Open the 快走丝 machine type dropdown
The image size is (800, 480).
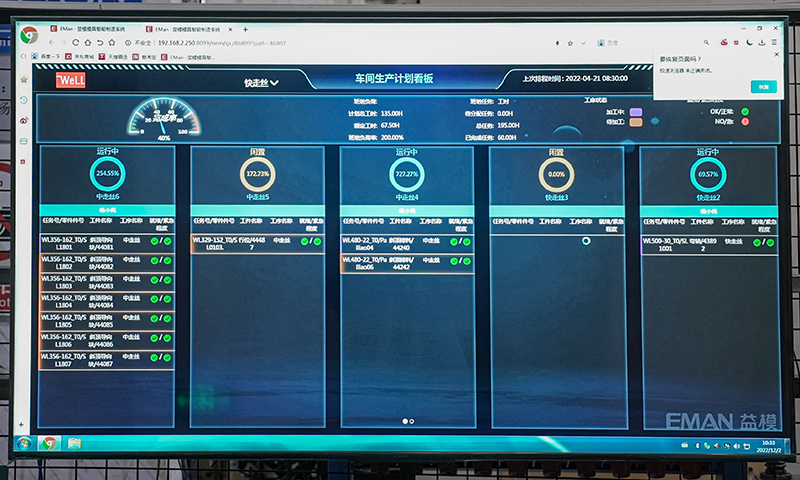tap(261, 82)
